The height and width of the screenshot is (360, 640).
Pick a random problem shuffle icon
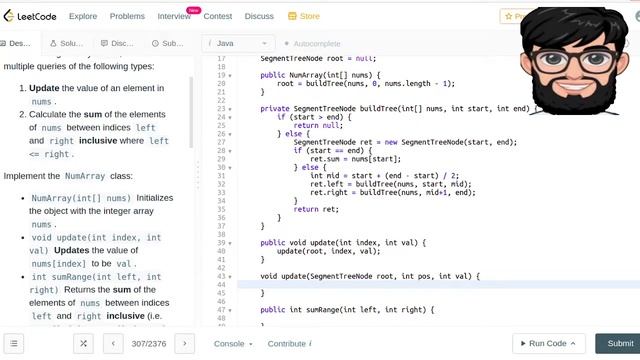pos(83,344)
